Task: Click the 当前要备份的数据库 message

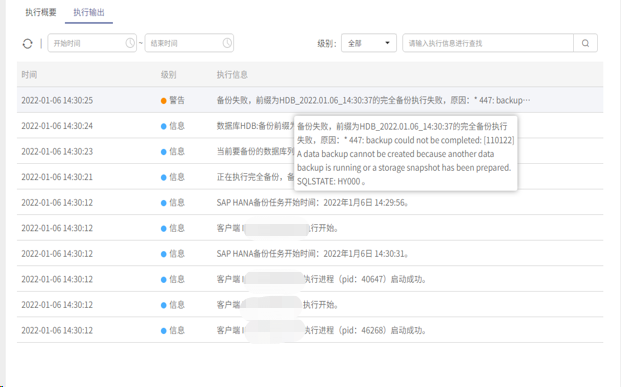Action: [x=255, y=152]
